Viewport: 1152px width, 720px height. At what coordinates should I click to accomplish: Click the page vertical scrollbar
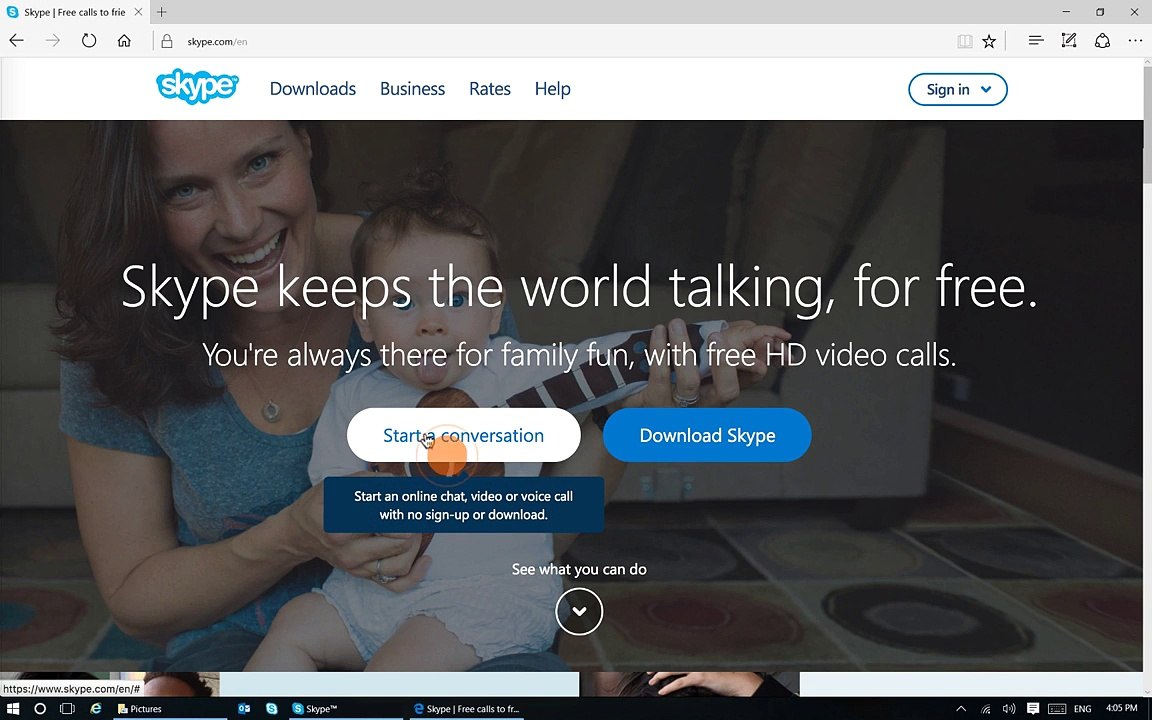click(1147, 127)
